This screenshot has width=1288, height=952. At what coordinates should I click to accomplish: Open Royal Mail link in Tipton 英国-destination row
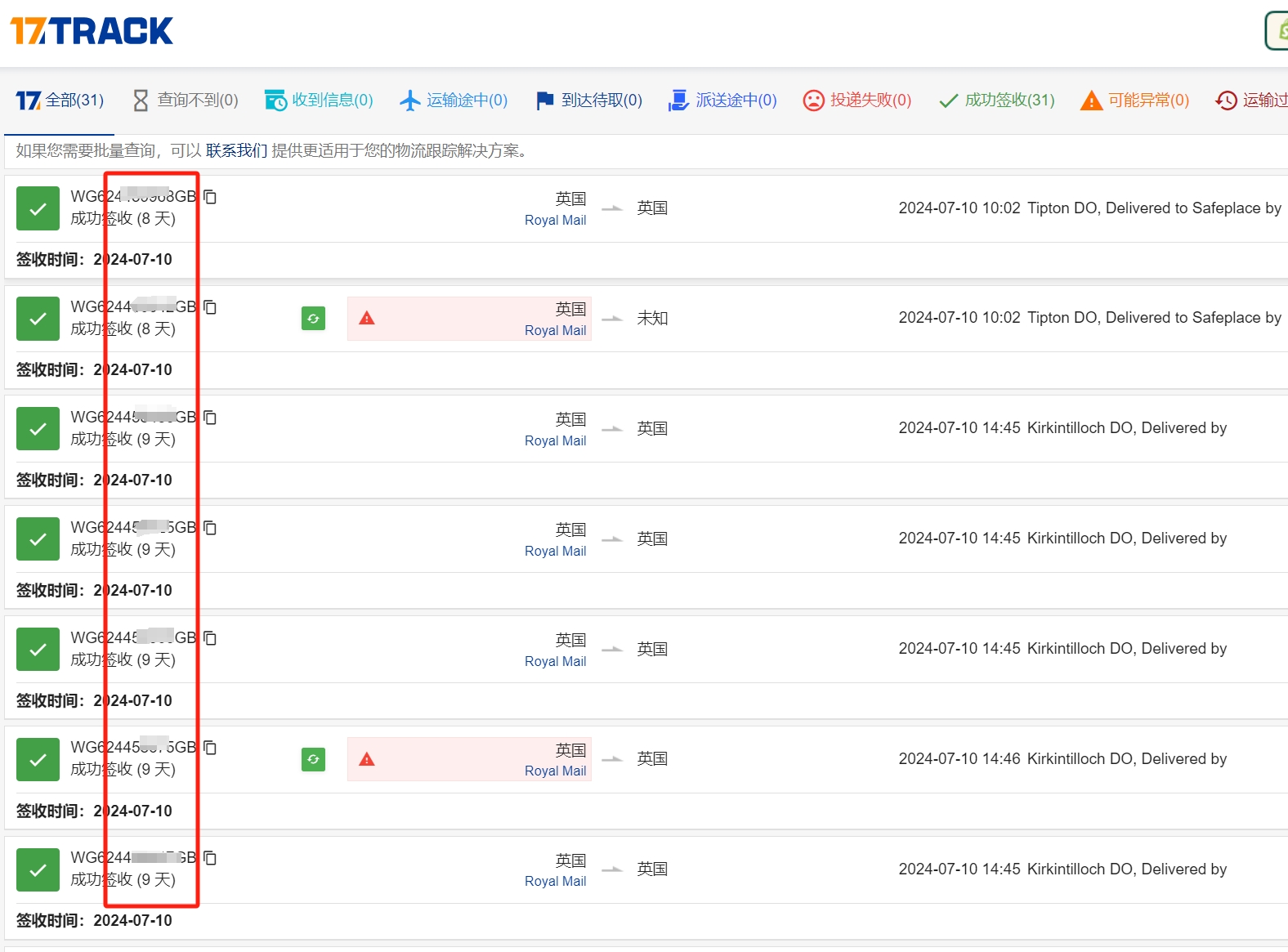point(555,220)
